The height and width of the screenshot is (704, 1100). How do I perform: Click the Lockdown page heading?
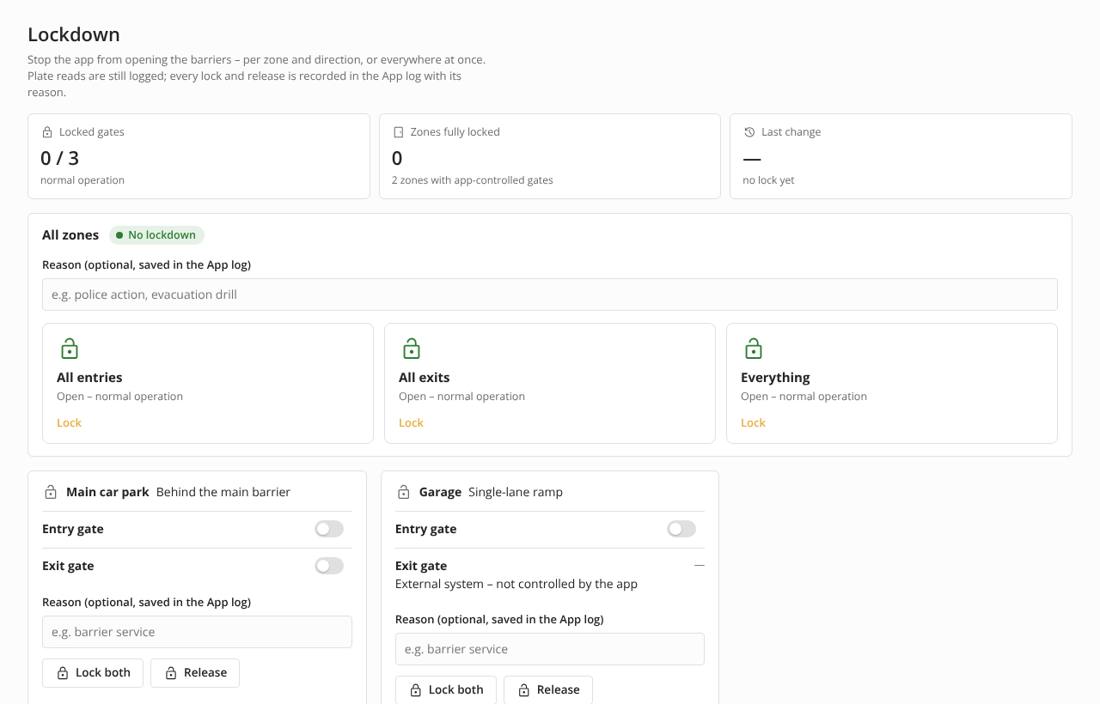[x=74, y=34]
